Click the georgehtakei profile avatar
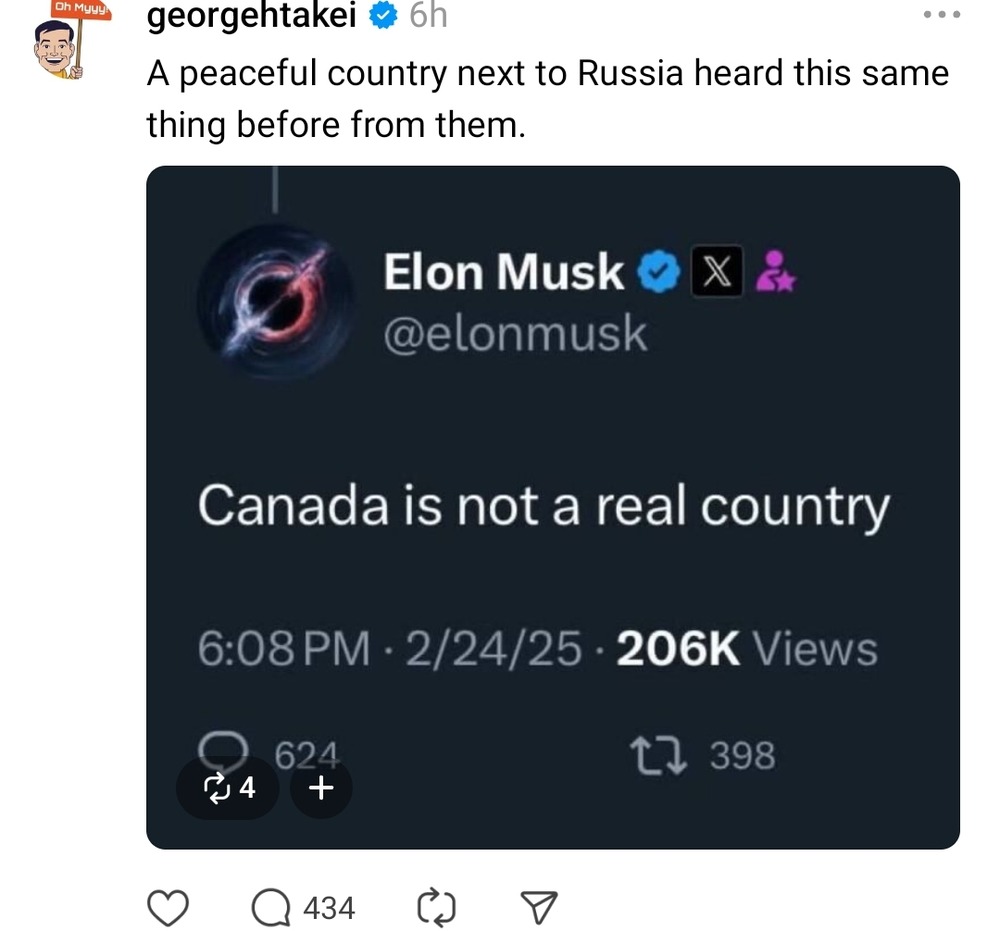Screen dimensions: 1000x931 pos(60,50)
